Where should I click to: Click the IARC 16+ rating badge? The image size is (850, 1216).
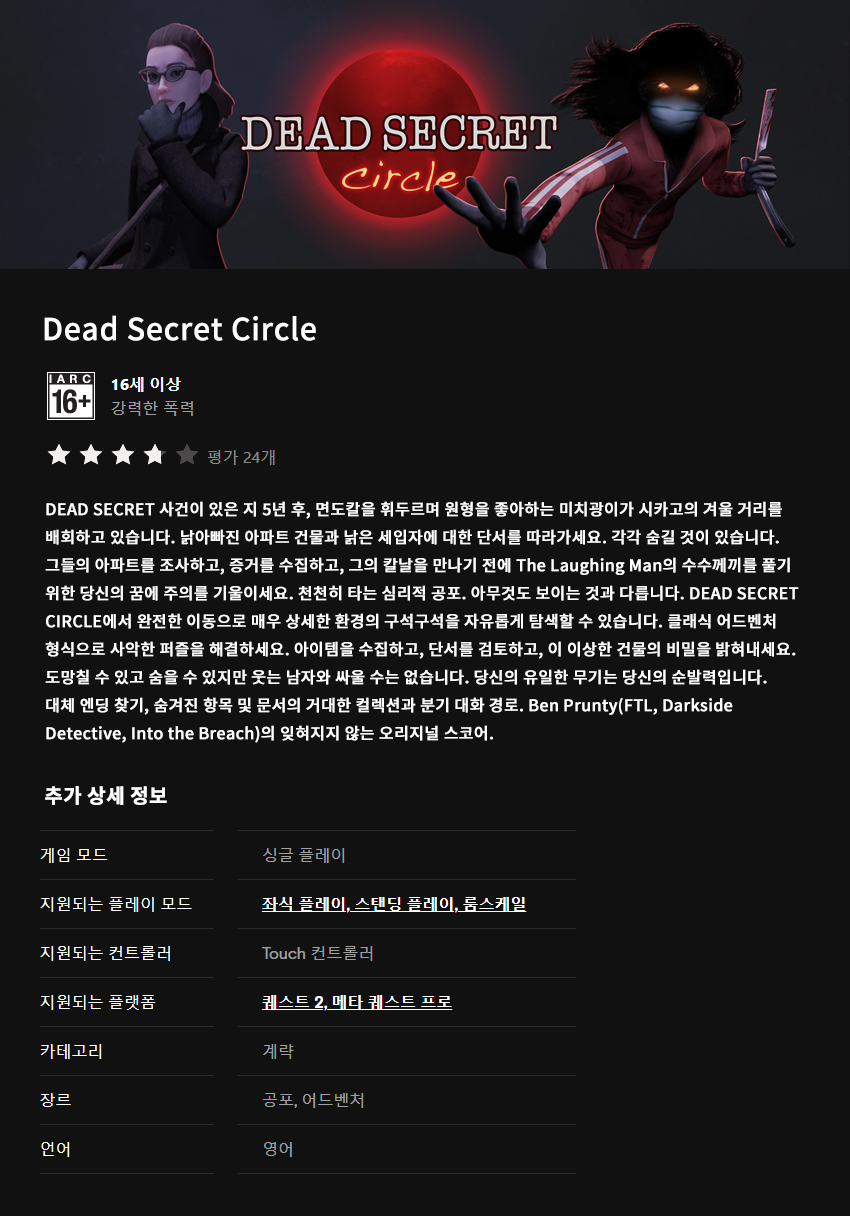coord(71,396)
